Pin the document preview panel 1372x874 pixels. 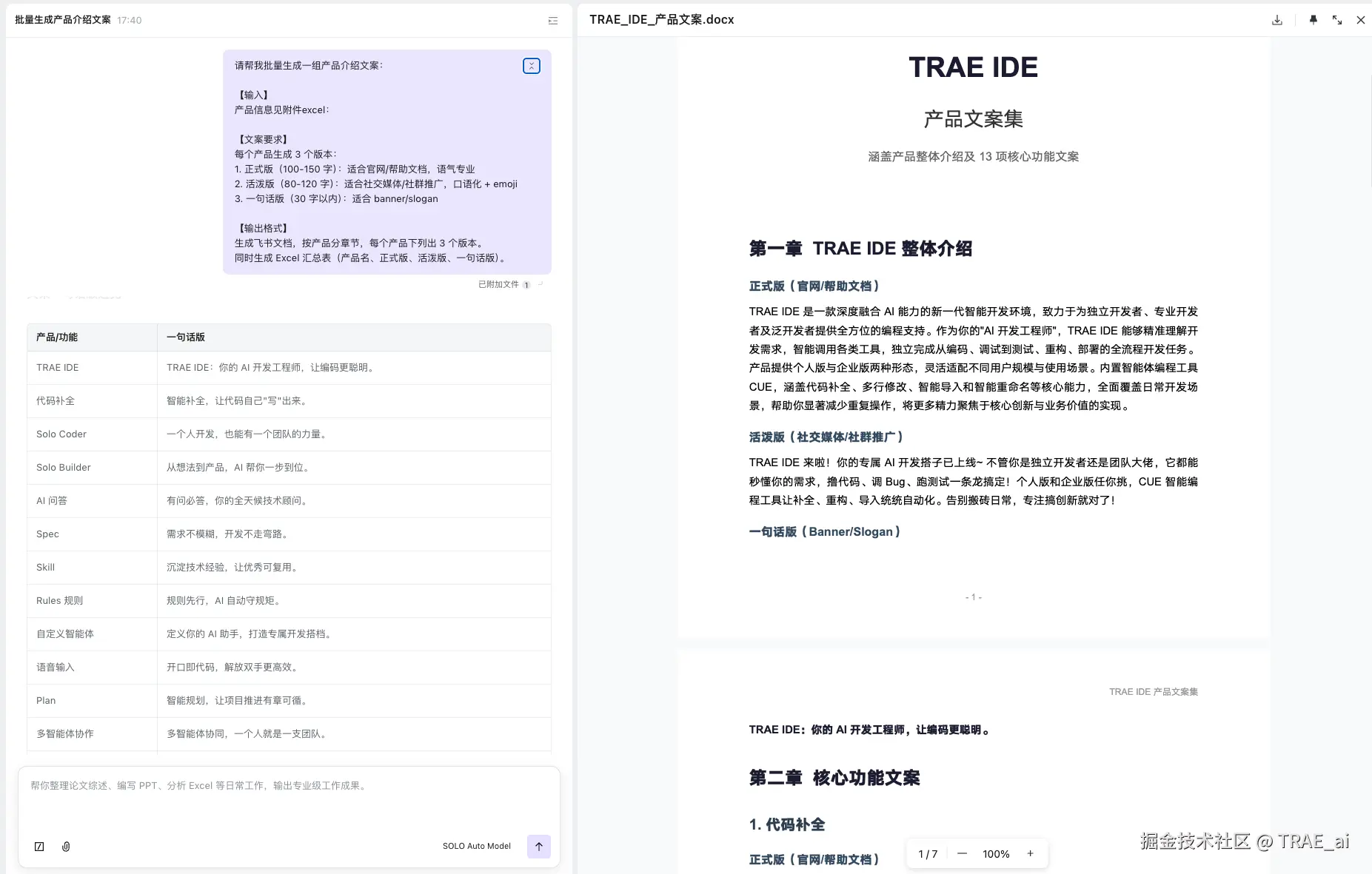point(1314,20)
